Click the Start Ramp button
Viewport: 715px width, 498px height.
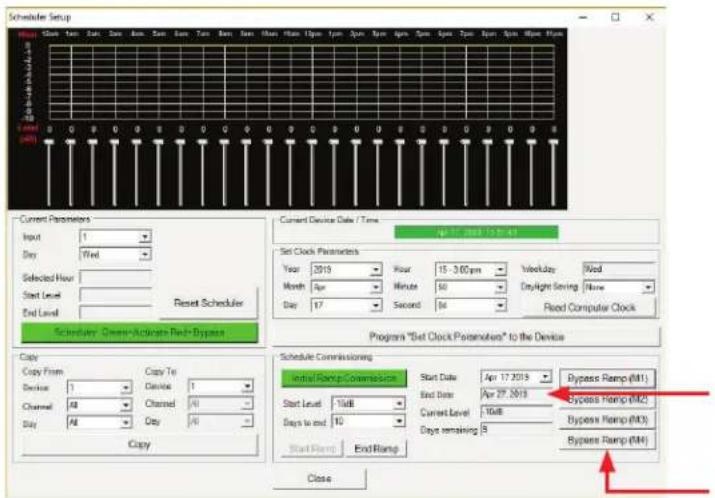312,449
